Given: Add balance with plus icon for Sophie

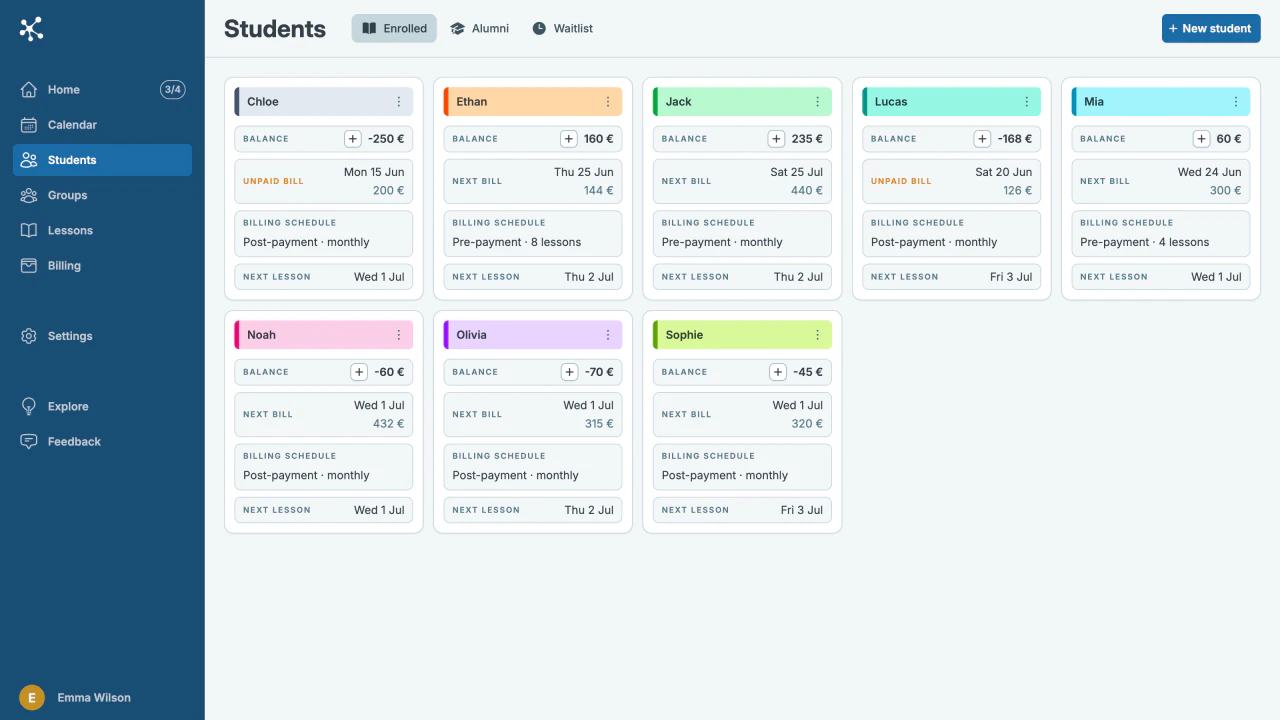Looking at the screenshot, I should point(778,372).
